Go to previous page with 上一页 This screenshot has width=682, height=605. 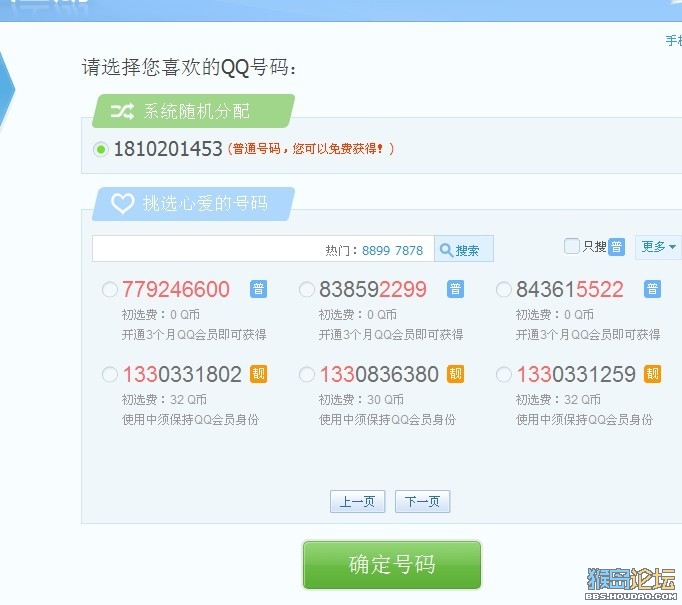point(358,501)
